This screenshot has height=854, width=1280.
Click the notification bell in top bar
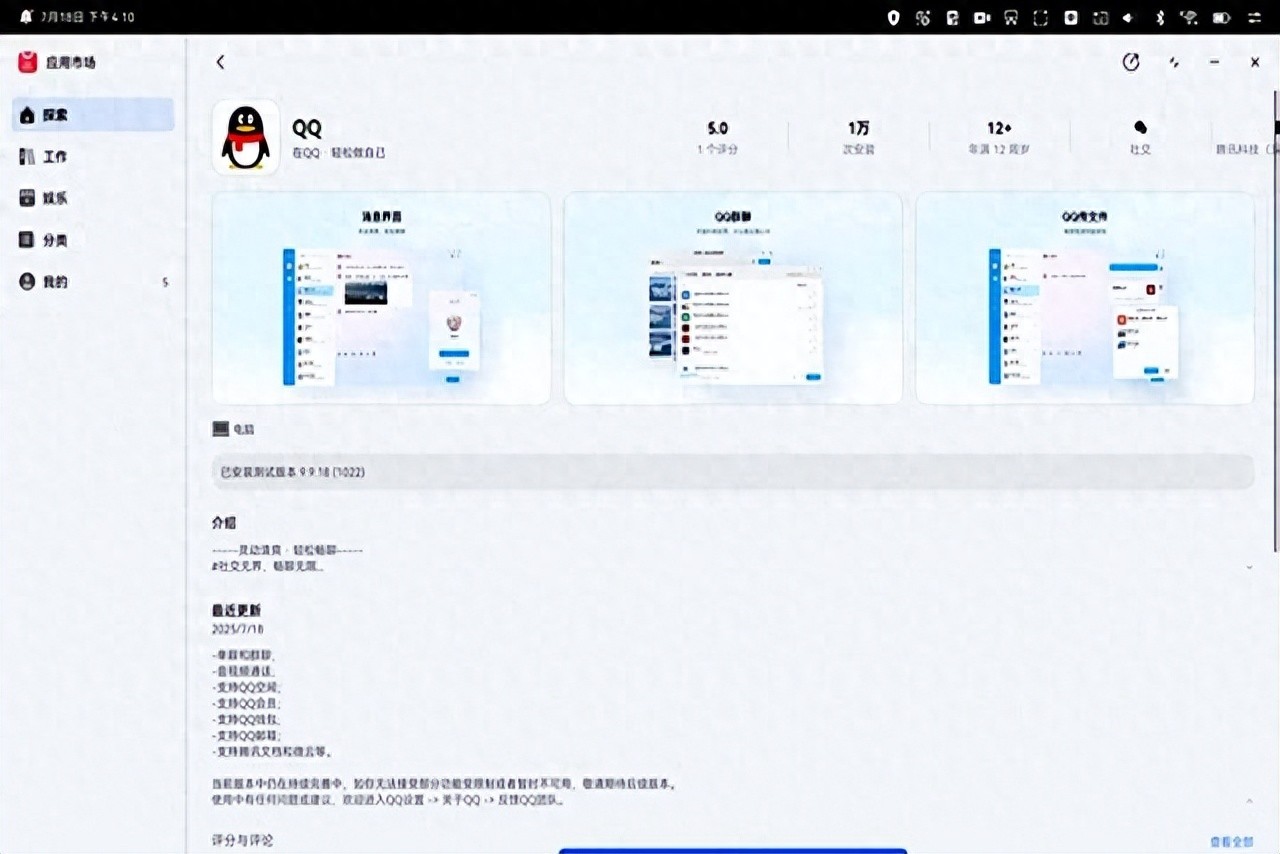[x=25, y=17]
